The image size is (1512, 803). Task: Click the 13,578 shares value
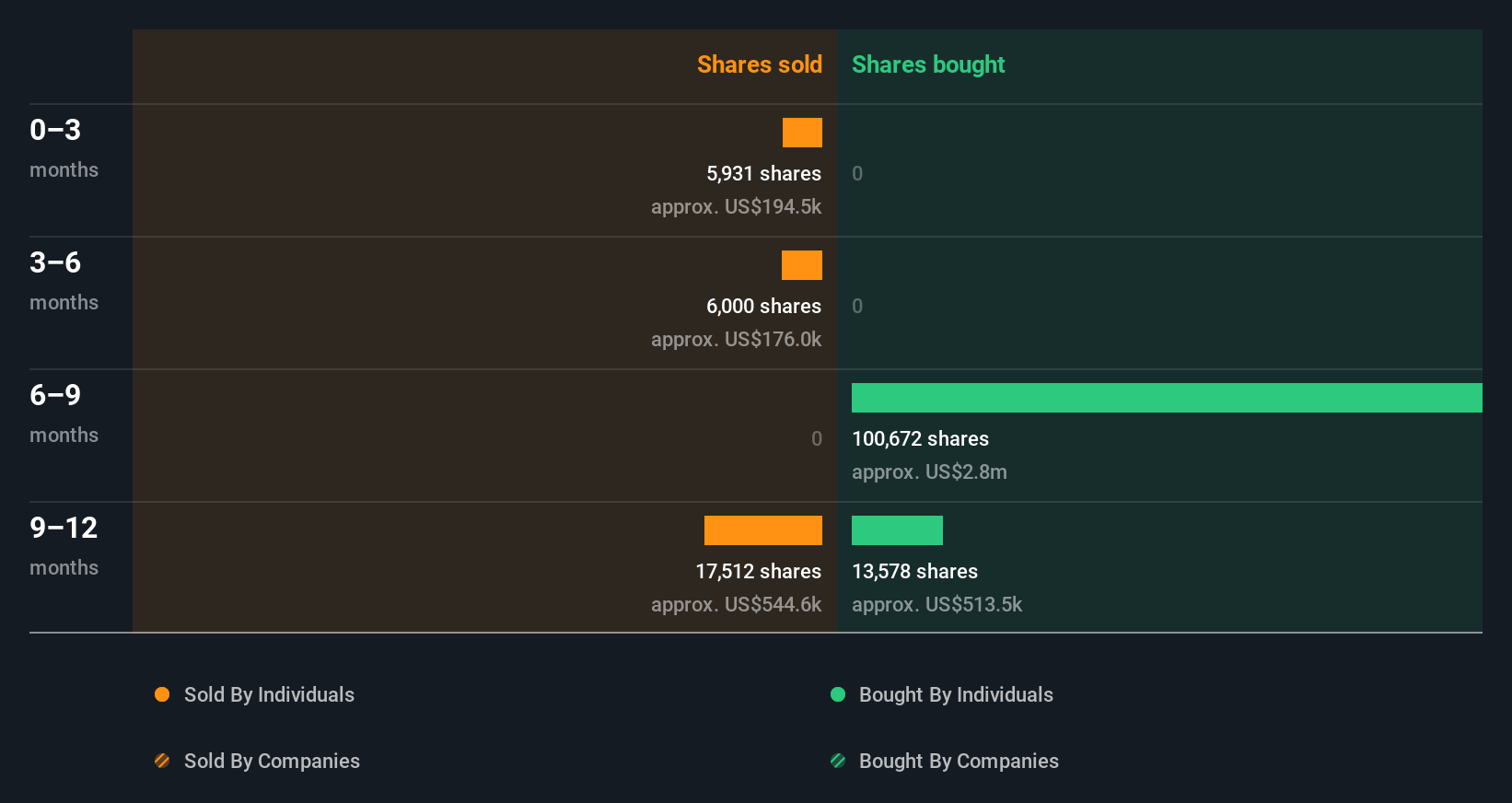(915, 571)
